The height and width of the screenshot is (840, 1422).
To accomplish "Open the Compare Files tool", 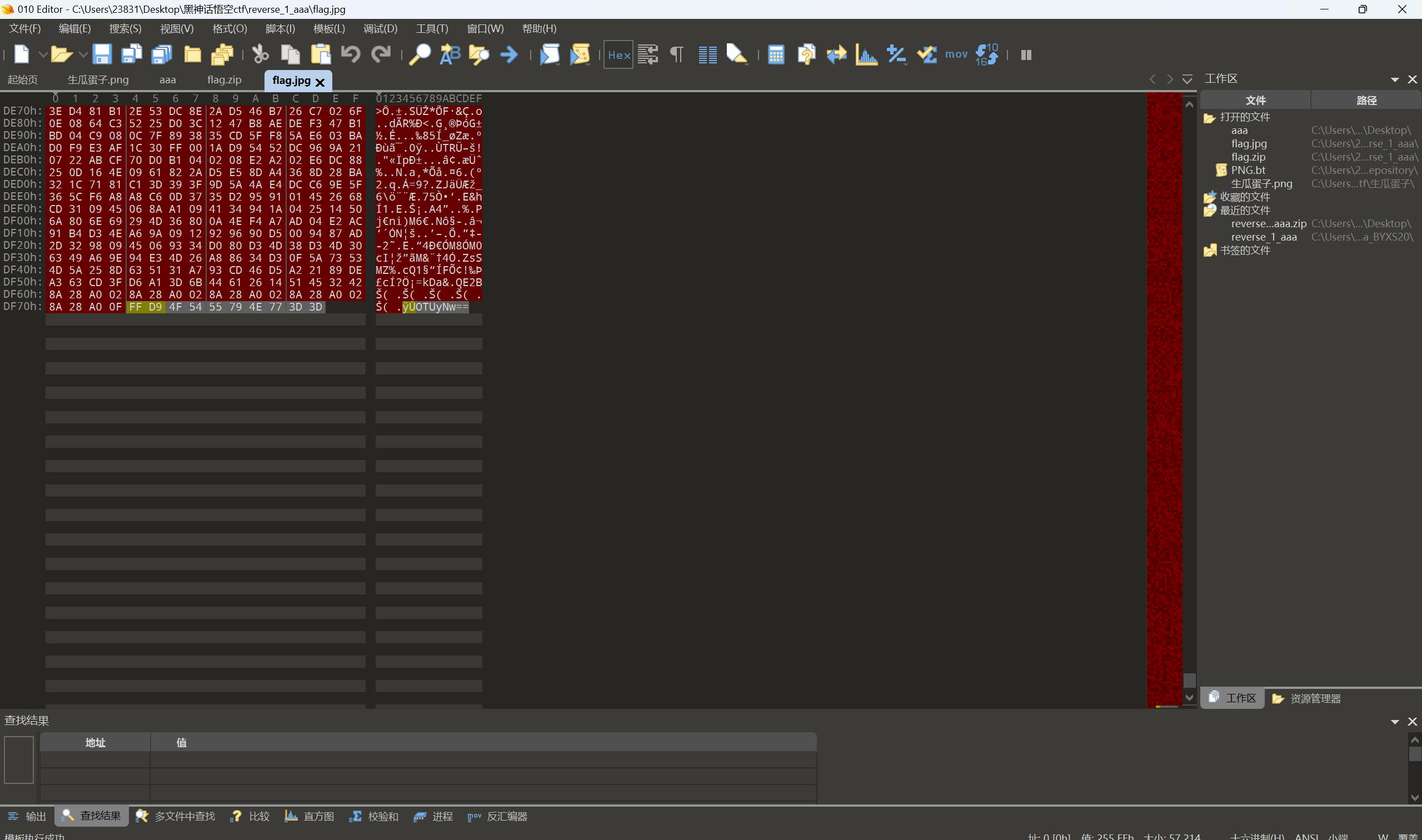I will click(x=806, y=54).
